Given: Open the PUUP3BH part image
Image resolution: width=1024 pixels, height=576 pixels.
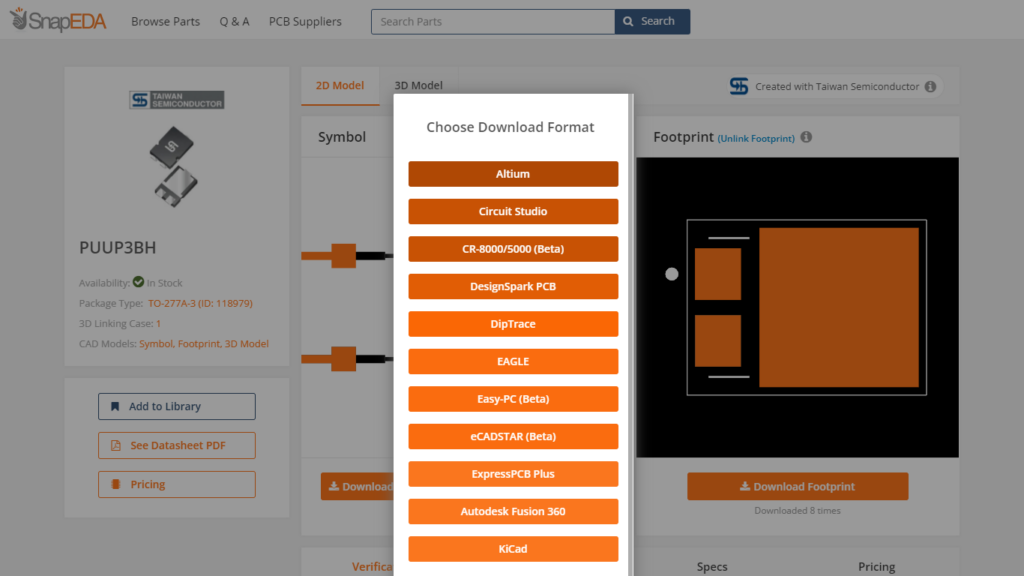Looking at the screenshot, I should pos(174,167).
